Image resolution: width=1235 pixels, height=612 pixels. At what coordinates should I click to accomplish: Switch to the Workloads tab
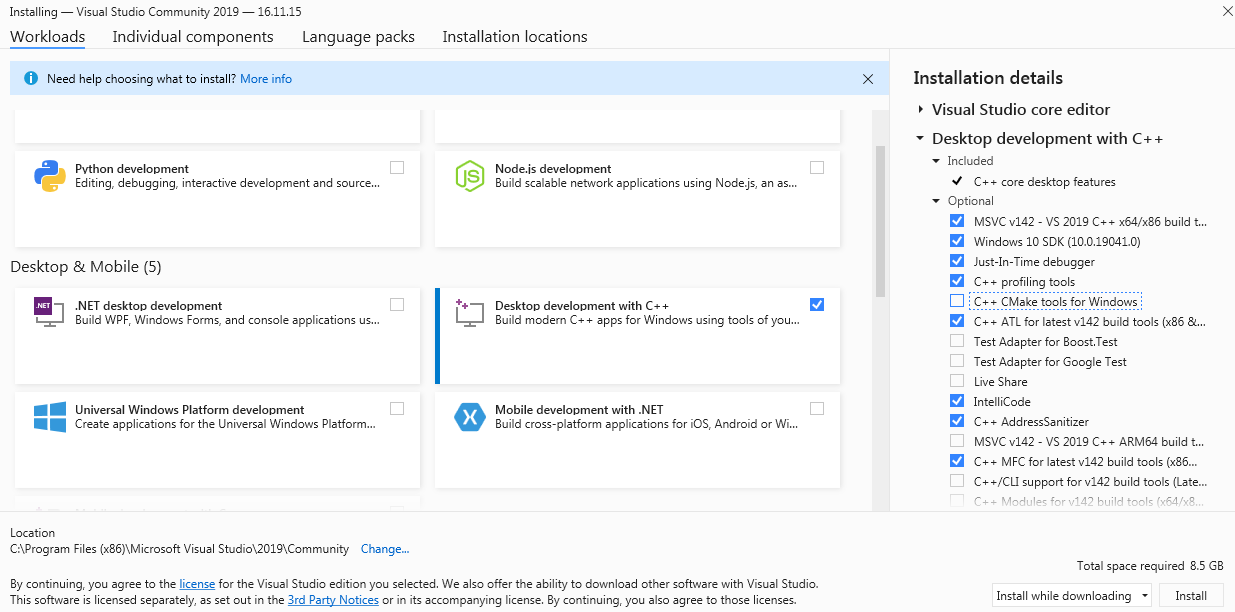coord(48,37)
